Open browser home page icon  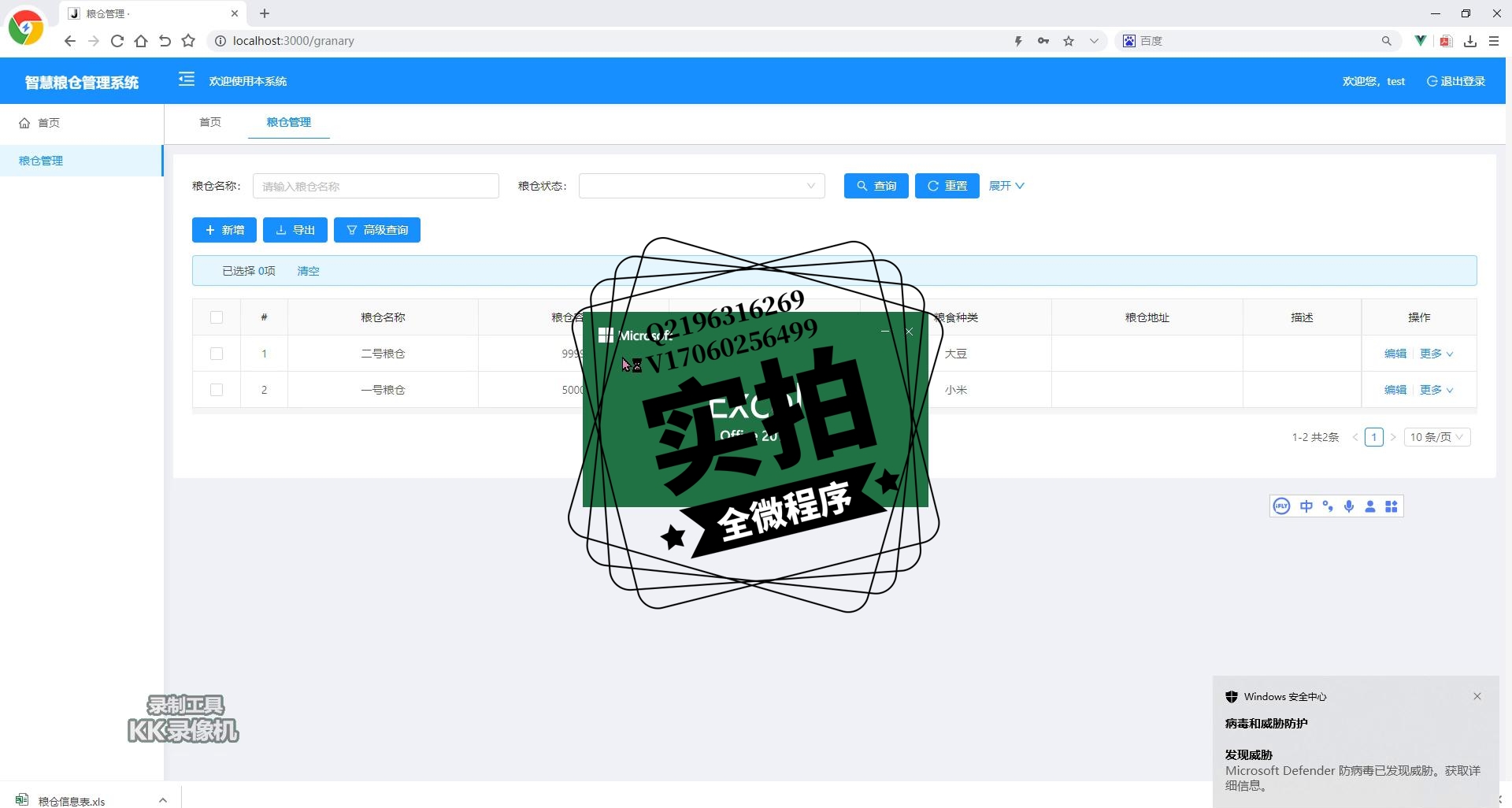(x=141, y=41)
